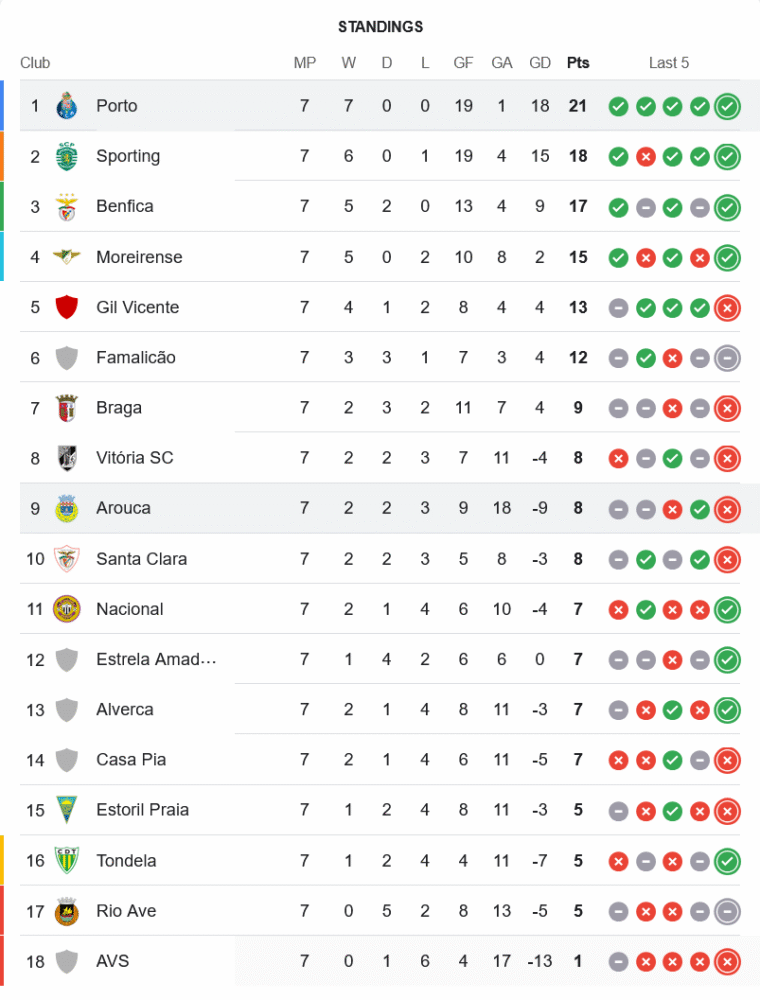Click the Sporting club crest icon

coord(67,156)
